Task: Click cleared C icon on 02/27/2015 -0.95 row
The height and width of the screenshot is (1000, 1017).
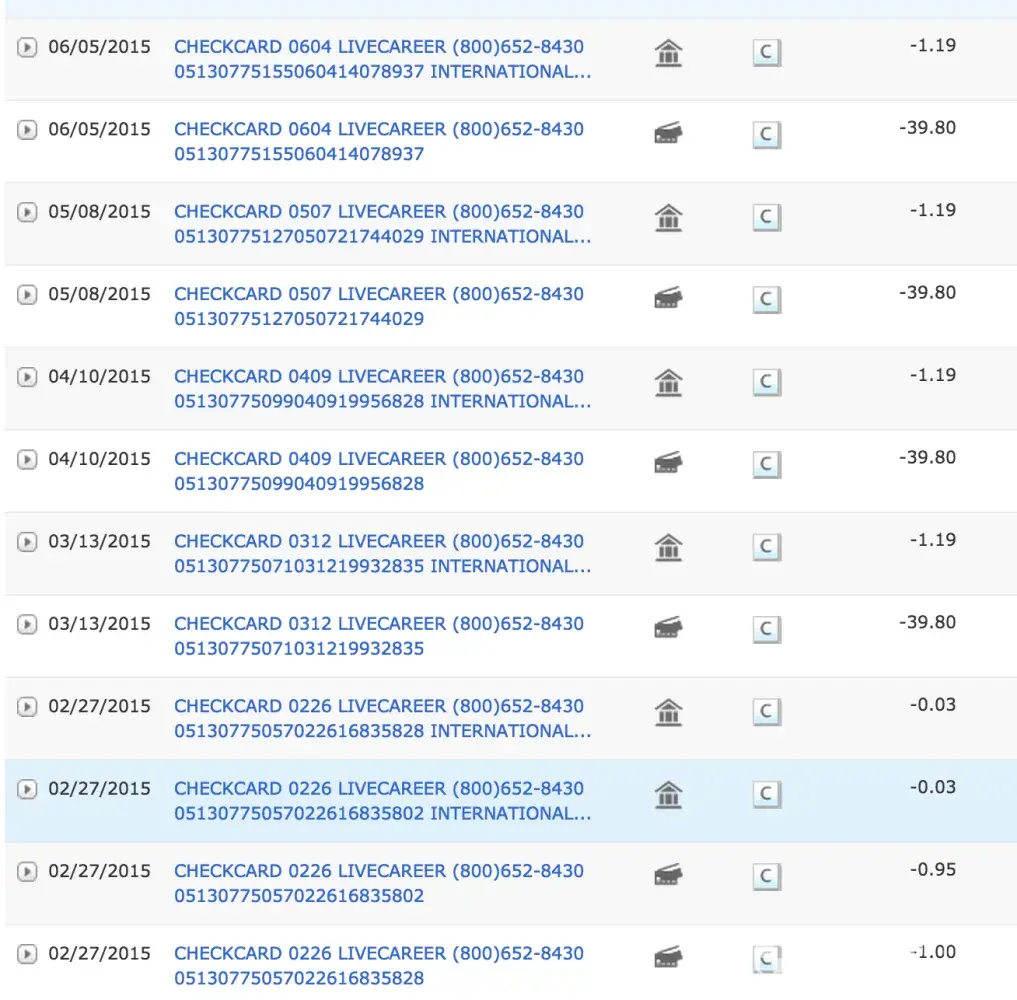Action: pyautogui.click(x=767, y=876)
